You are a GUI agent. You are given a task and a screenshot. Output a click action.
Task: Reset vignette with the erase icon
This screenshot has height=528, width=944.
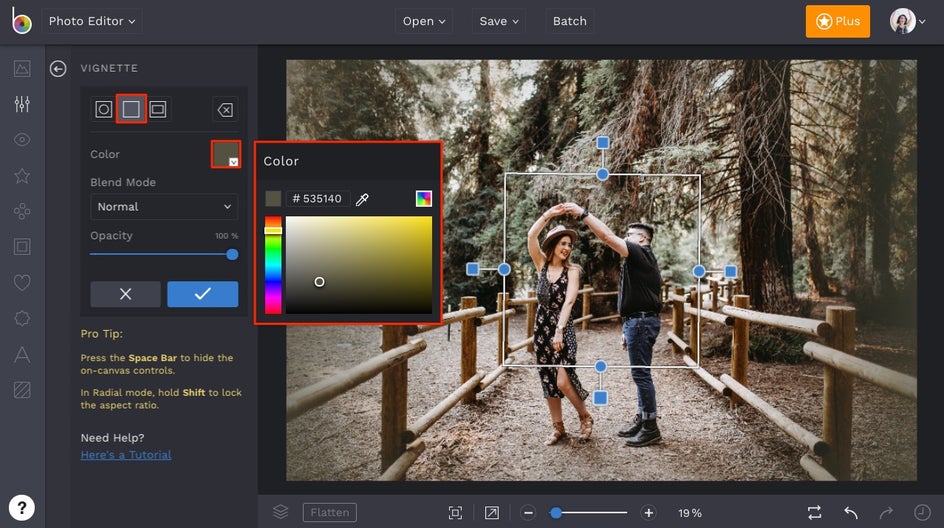[225, 109]
